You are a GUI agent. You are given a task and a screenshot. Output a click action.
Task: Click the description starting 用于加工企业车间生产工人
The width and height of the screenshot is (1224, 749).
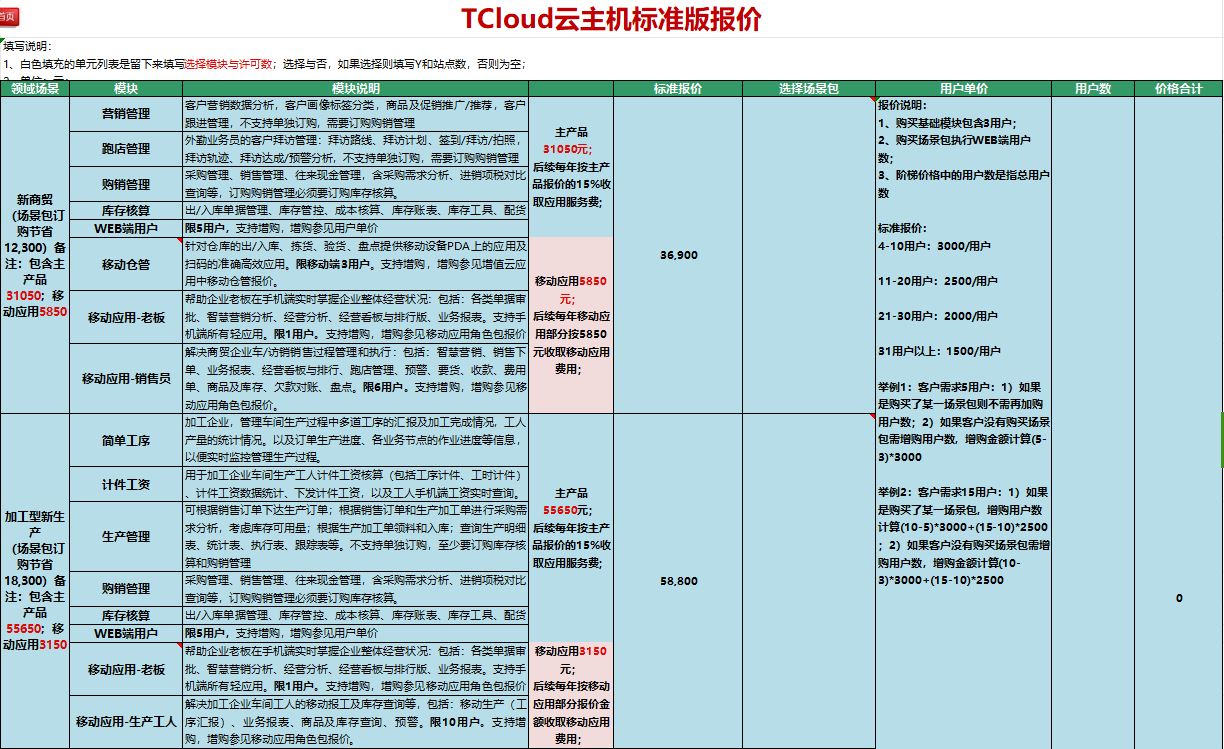click(x=355, y=485)
